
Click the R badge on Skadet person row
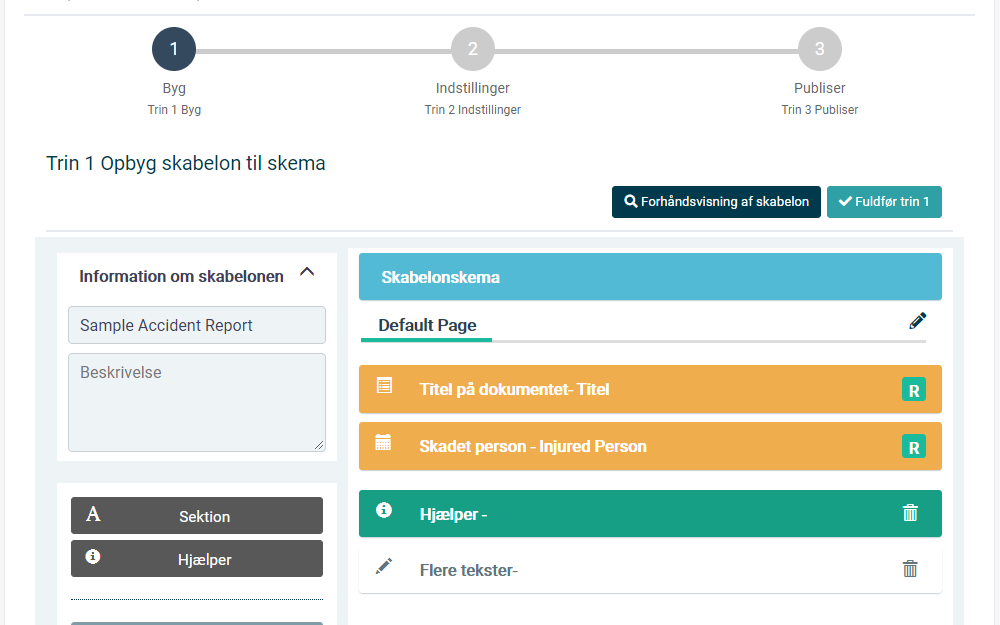914,446
